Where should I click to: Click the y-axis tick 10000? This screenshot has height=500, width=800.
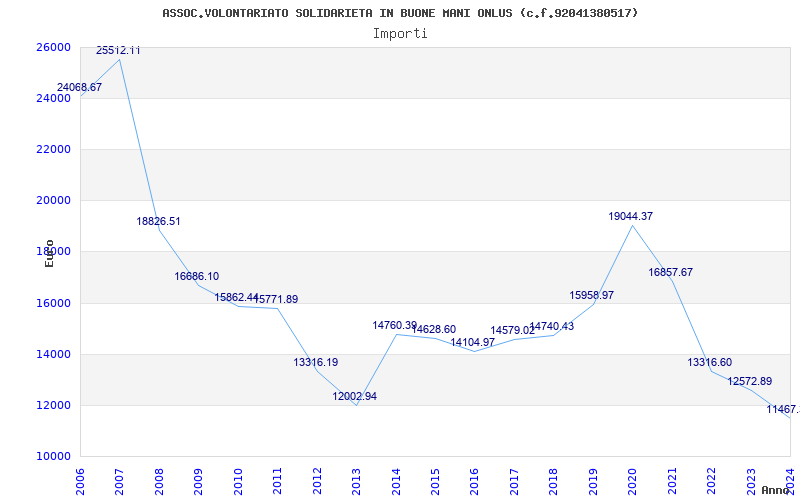click(53, 456)
